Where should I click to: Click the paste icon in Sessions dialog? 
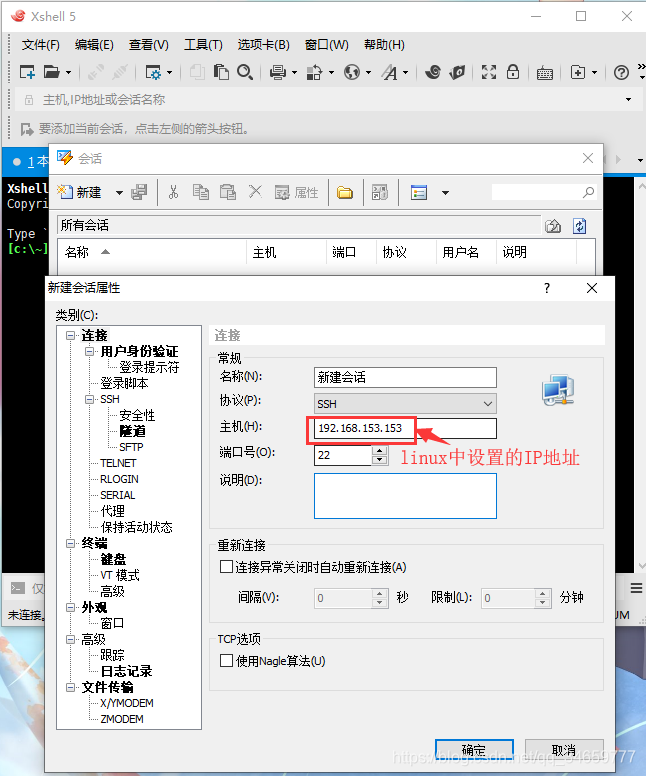click(x=228, y=192)
